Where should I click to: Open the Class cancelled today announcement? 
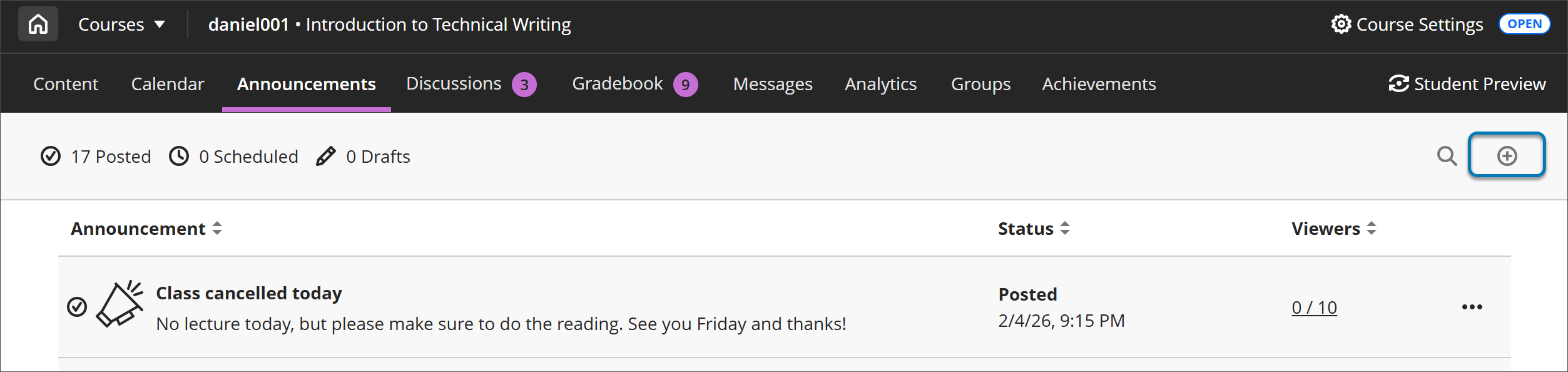coord(249,292)
